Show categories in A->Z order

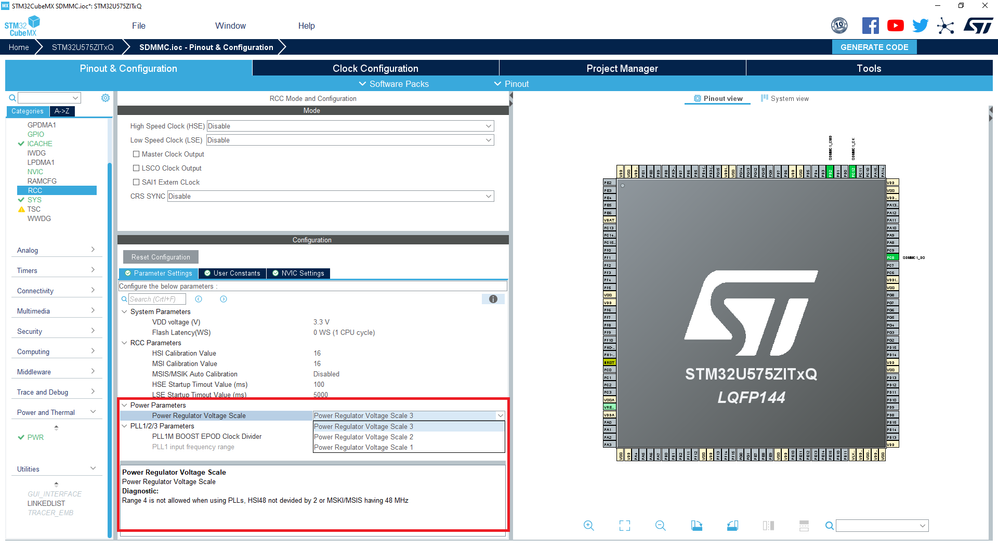pyautogui.click(x=62, y=111)
